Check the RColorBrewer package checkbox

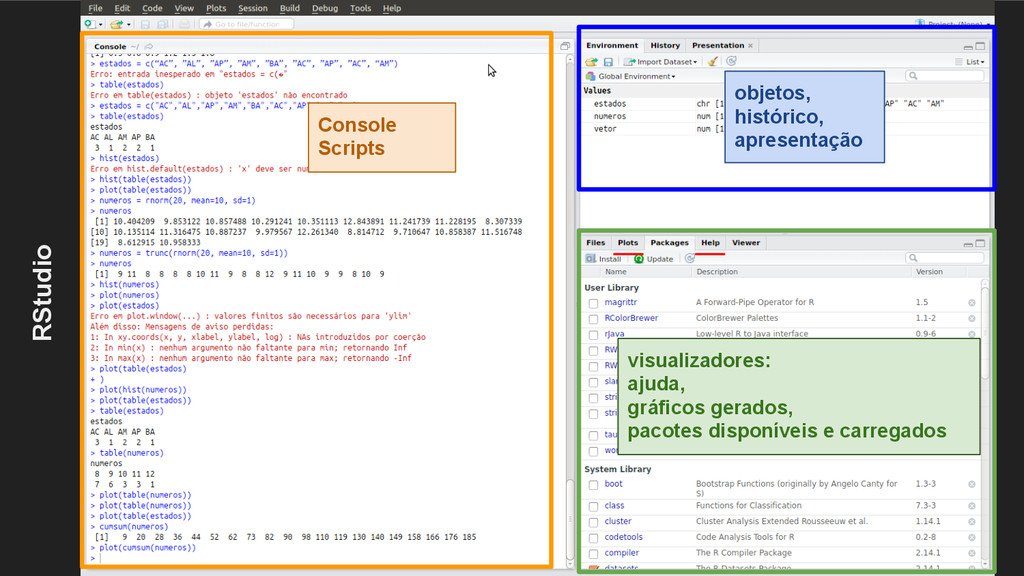pos(593,319)
